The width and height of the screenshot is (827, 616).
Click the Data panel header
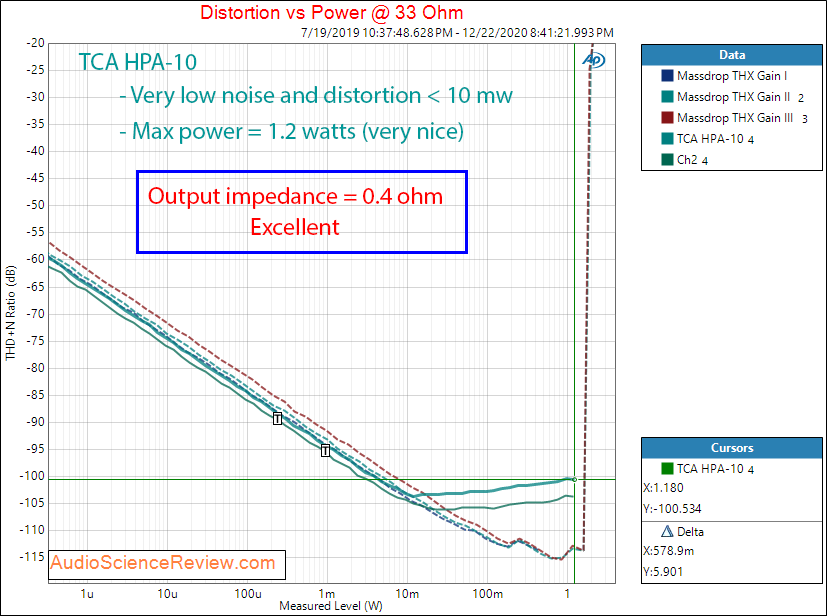tap(732, 55)
